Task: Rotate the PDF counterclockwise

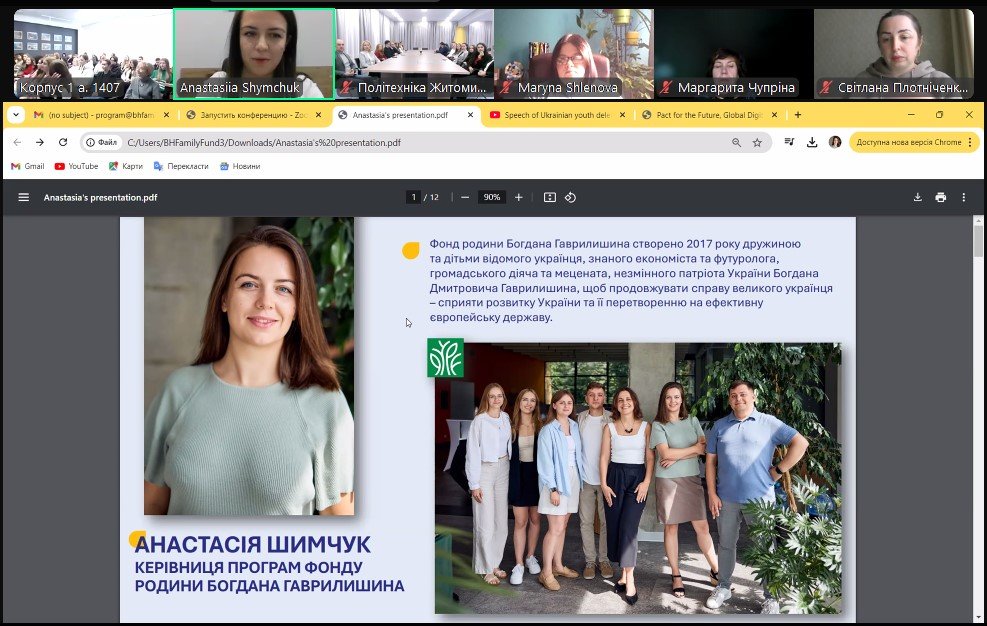Action: (570, 197)
